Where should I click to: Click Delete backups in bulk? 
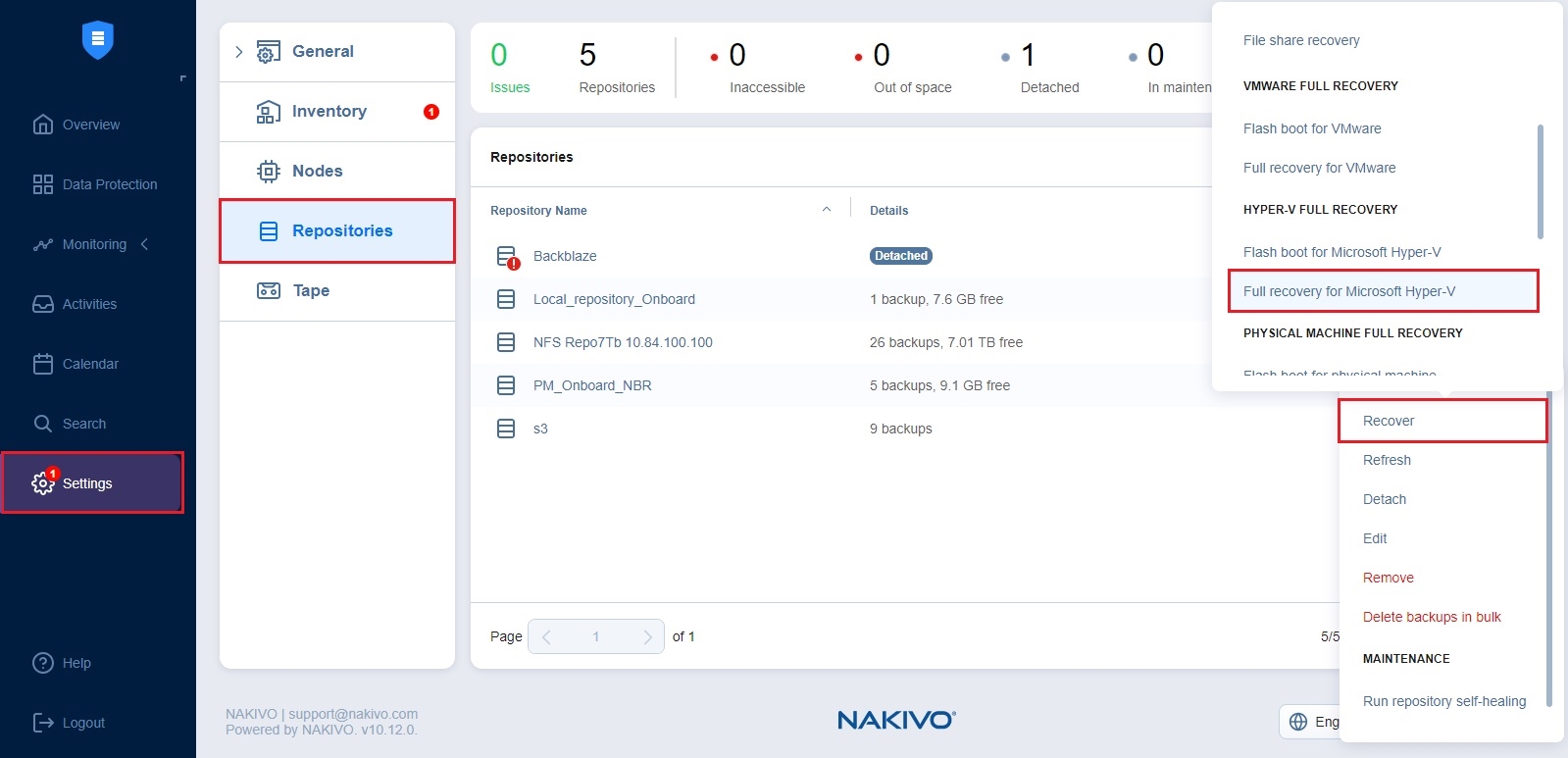1431,617
